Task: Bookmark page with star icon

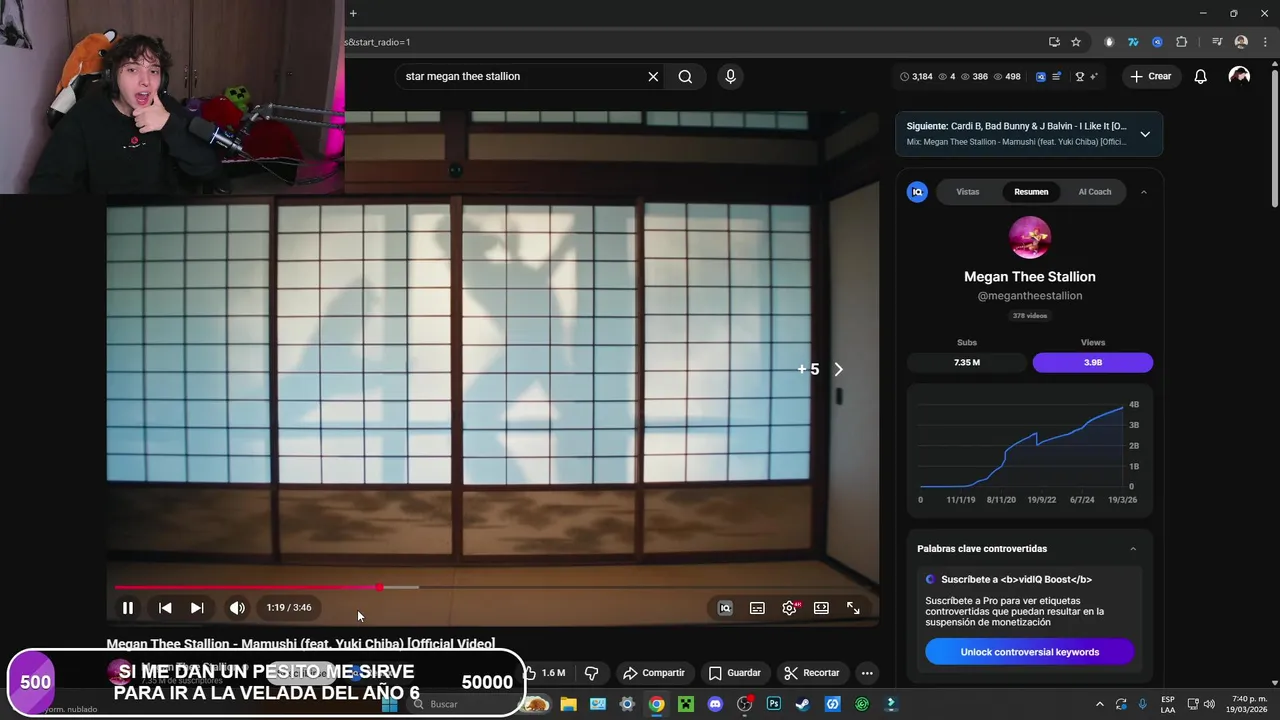Action: (x=1076, y=42)
